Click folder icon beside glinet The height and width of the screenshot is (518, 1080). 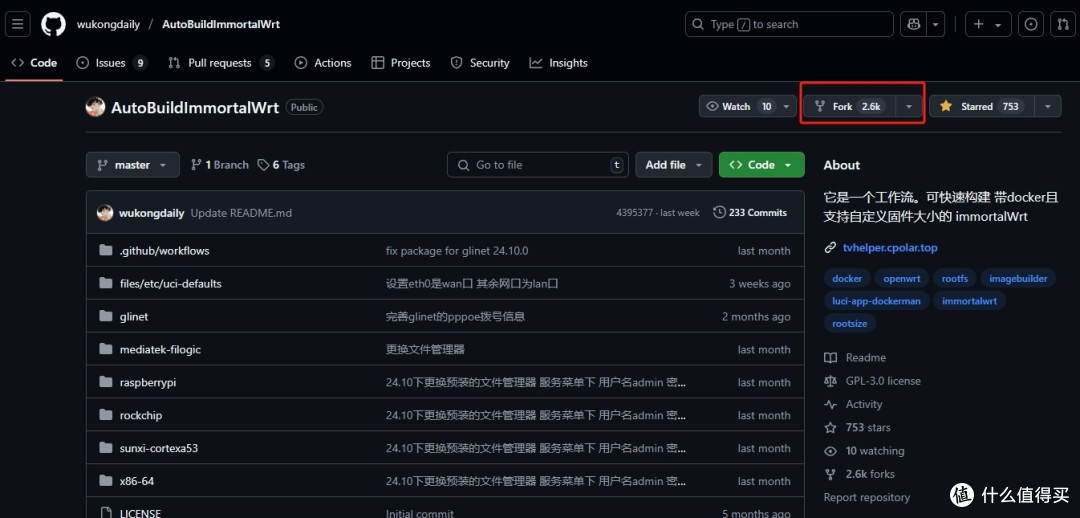[x=105, y=316]
